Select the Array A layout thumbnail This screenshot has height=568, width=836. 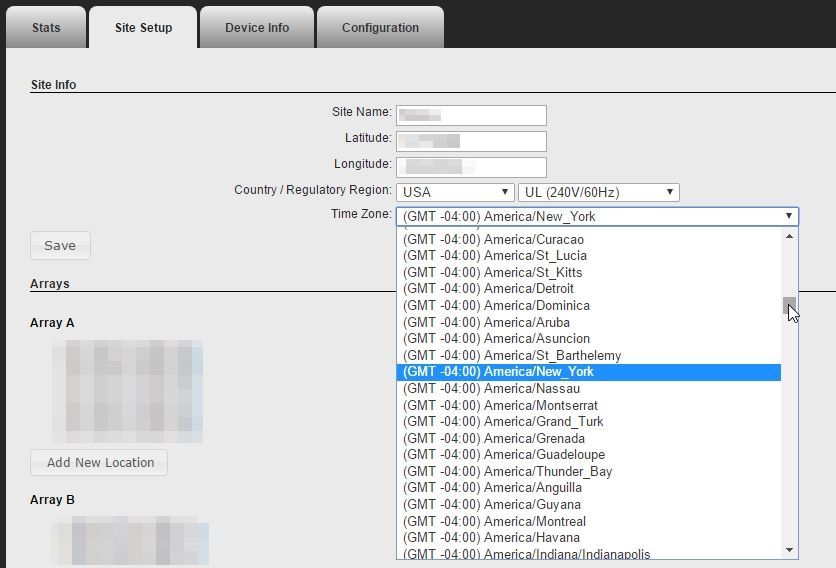tap(127, 391)
